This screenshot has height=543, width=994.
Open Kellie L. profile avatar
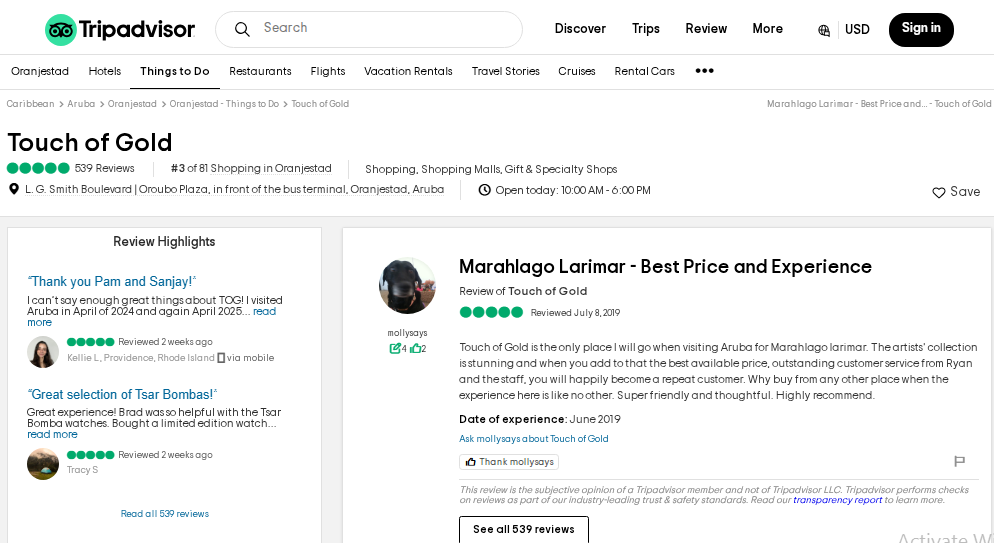[x=43, y=352]
